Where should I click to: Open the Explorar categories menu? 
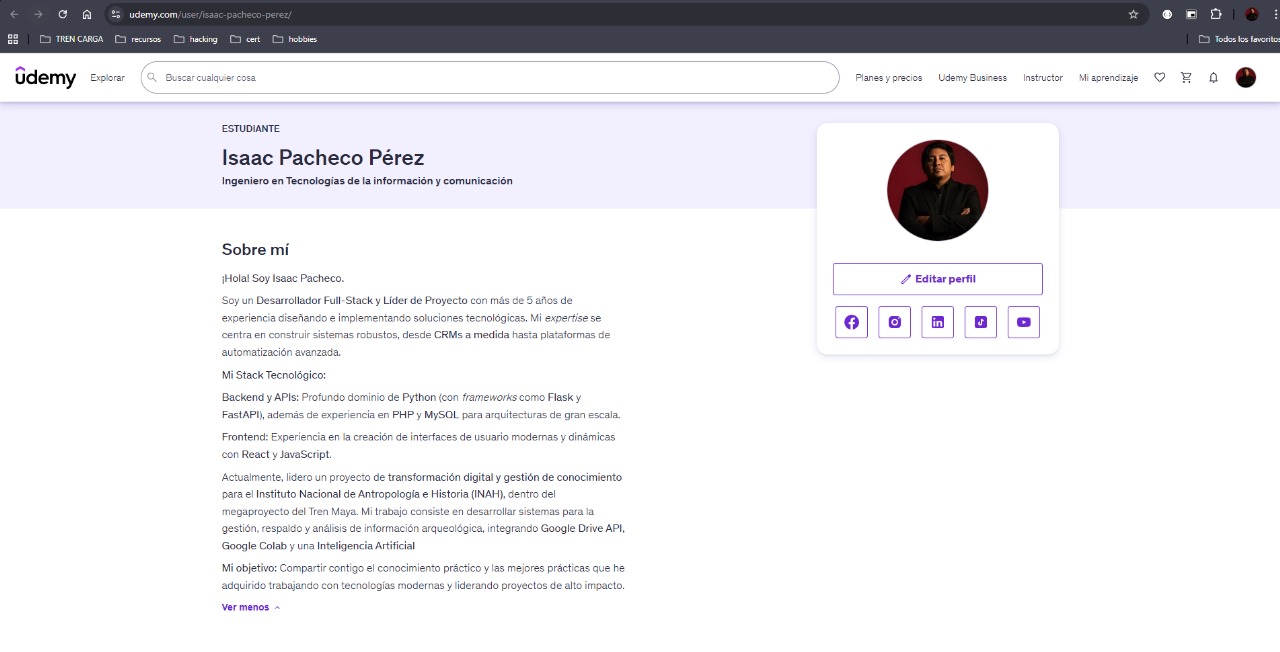[x=107, y=78]
